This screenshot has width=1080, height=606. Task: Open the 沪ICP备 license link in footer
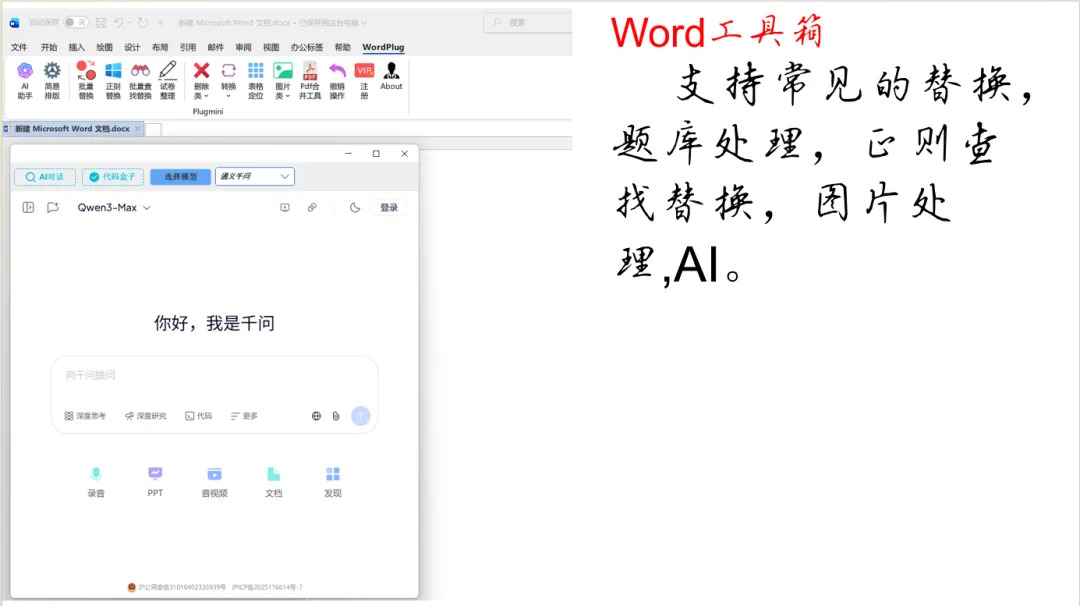[267, 587]
